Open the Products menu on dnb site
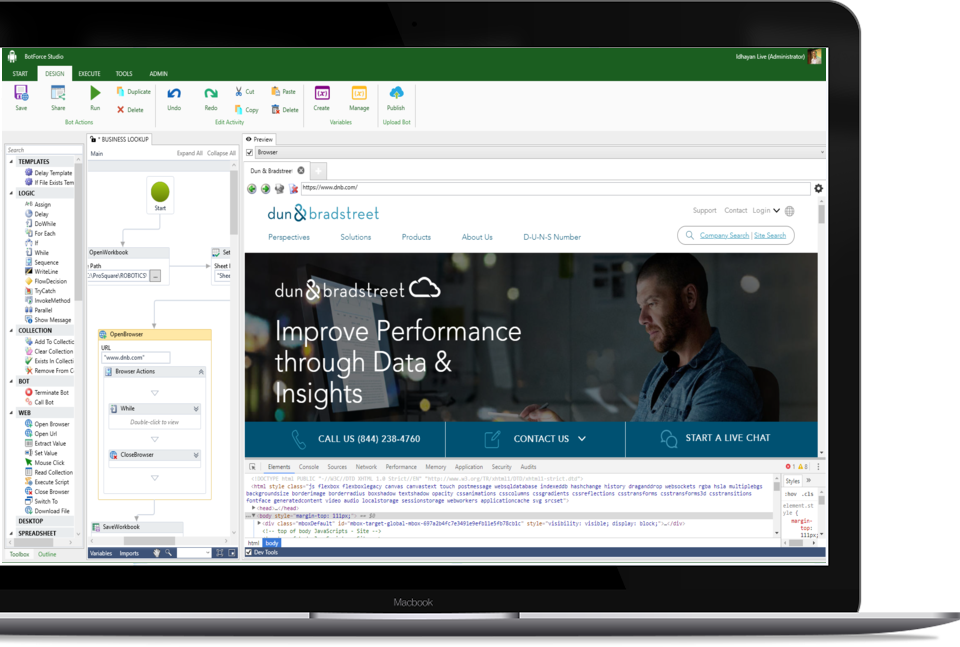Viewport: 960px width, 647px height. (x=416, y=237)
